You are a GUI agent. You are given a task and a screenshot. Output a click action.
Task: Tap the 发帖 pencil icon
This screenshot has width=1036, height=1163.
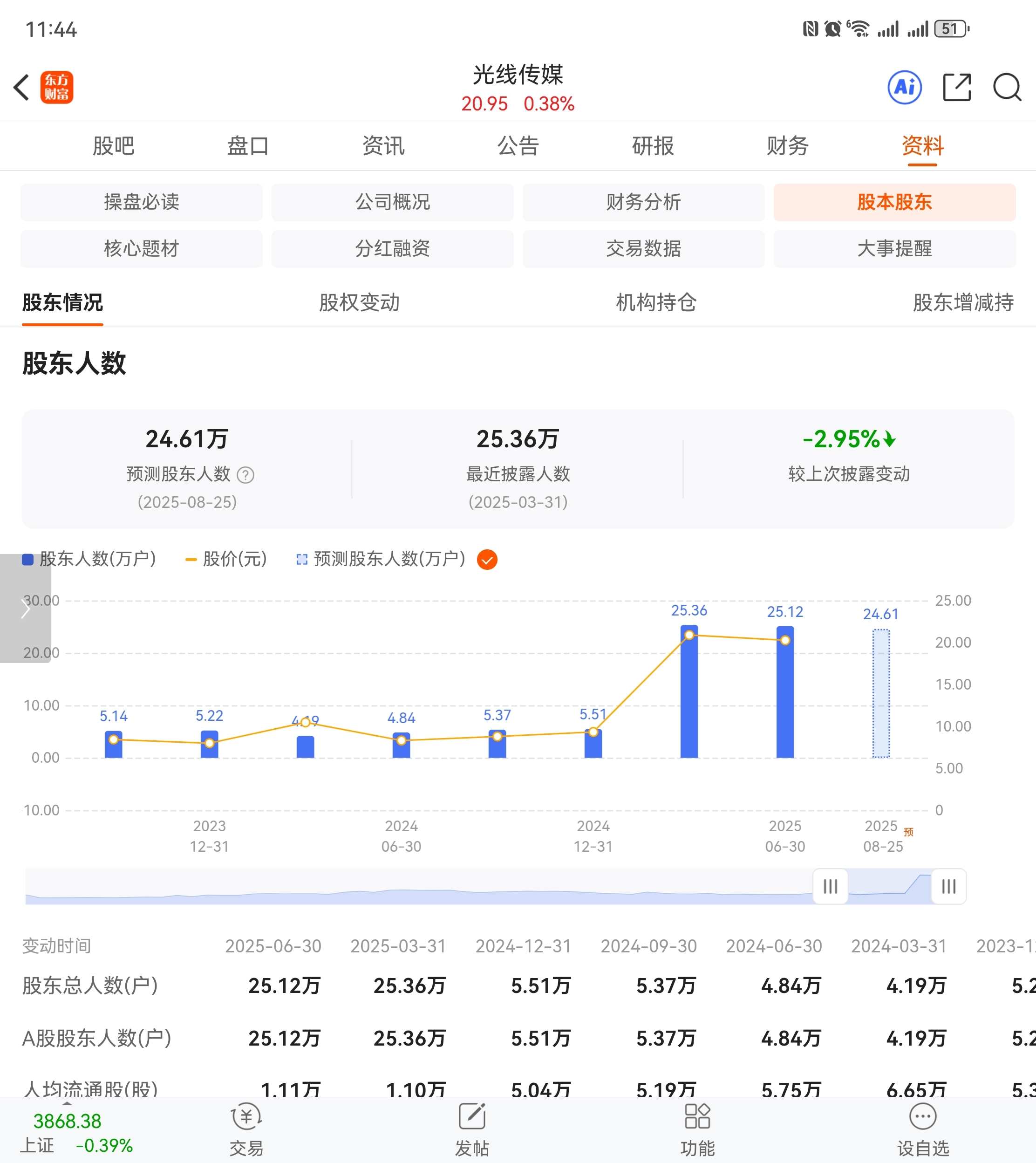472,1116
